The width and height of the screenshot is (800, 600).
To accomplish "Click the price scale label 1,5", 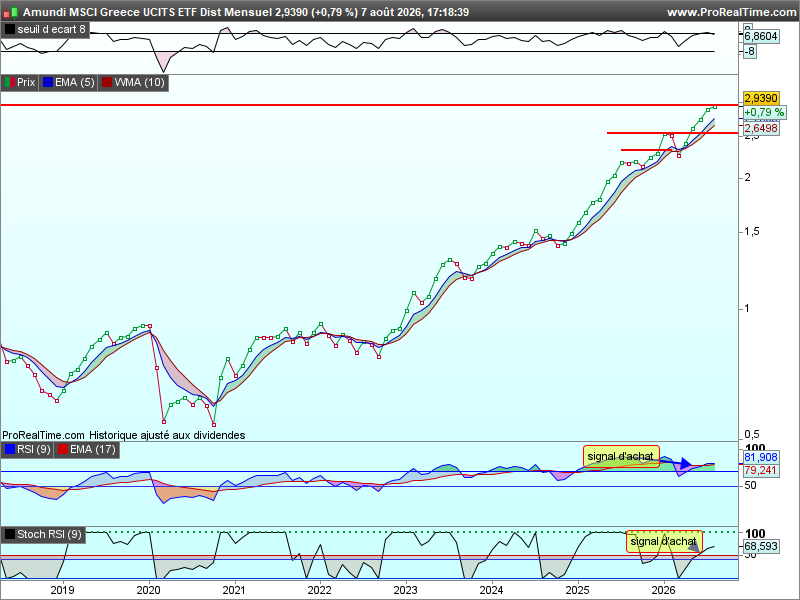I will (752, 232).
